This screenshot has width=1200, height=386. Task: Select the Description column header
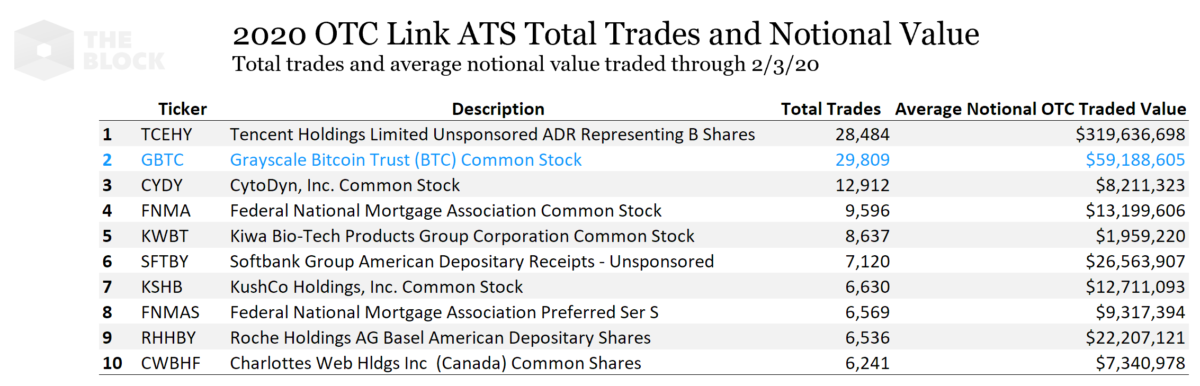pyautogui.click(x=498, y=109)
